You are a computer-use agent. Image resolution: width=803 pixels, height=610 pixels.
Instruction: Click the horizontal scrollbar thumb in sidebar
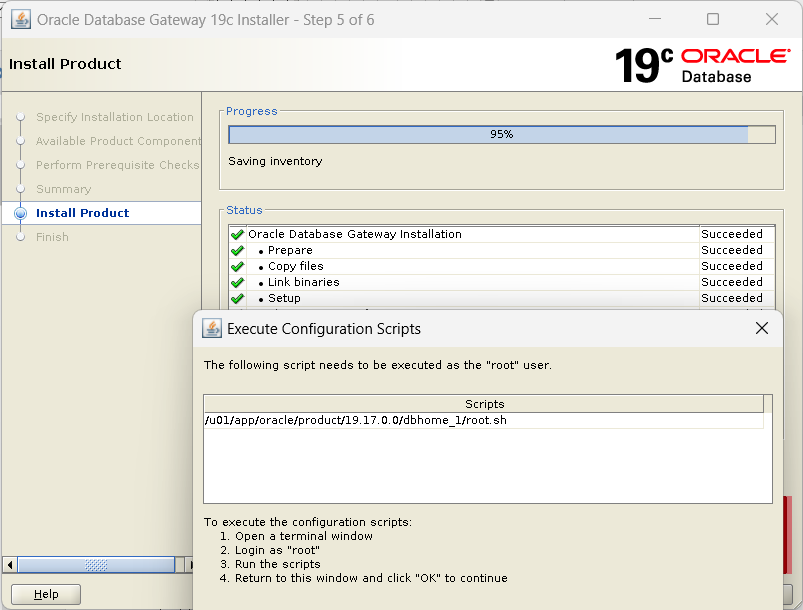pos(96,565)
